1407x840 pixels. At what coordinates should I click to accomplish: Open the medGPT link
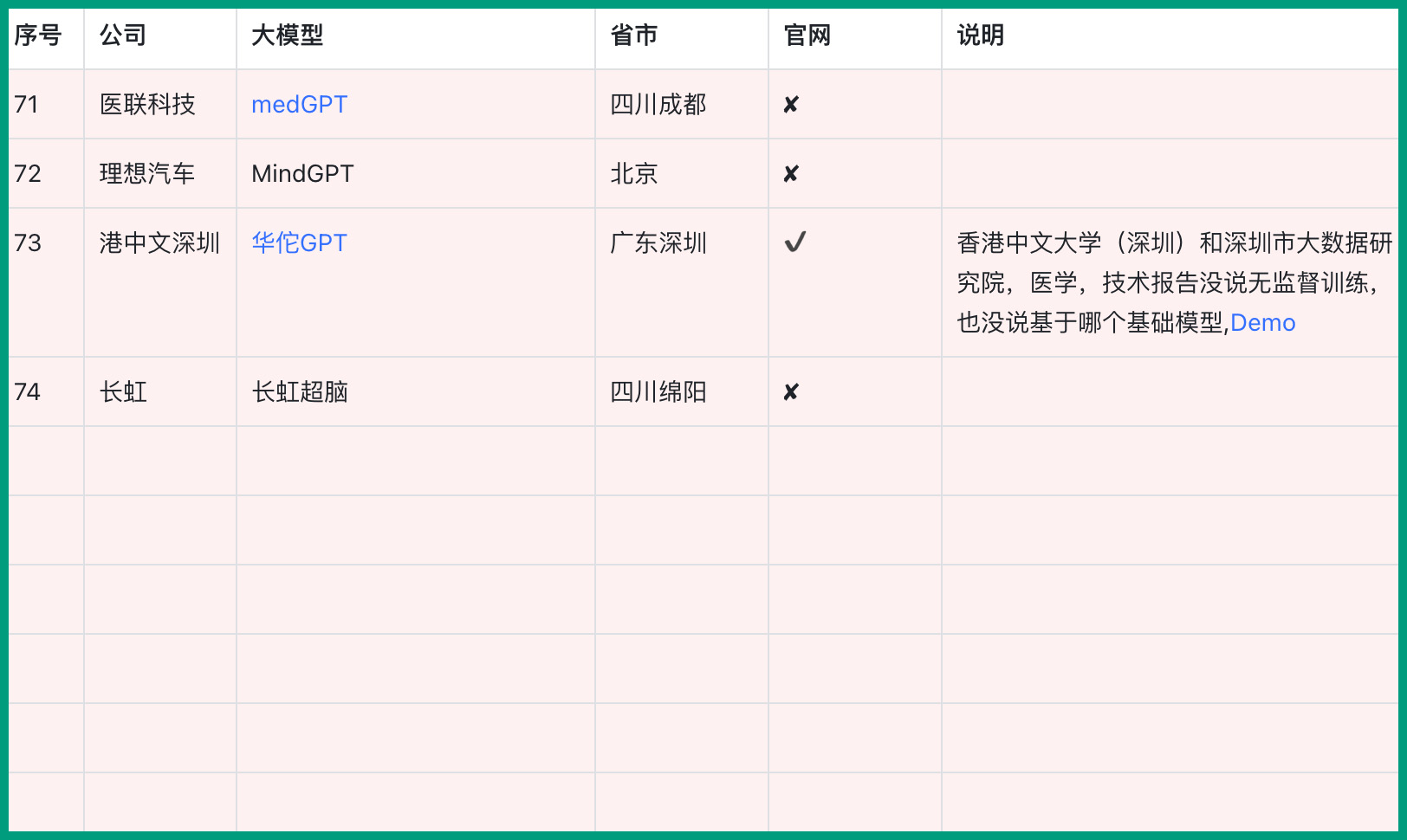[x=299, y=105]
